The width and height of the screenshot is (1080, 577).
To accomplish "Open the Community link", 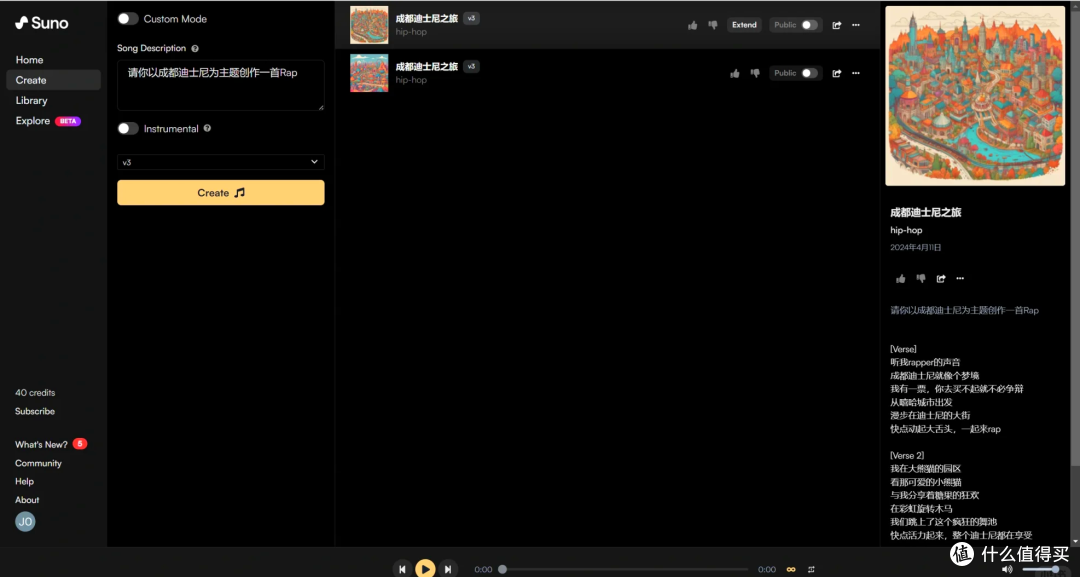I will point(39,463).
